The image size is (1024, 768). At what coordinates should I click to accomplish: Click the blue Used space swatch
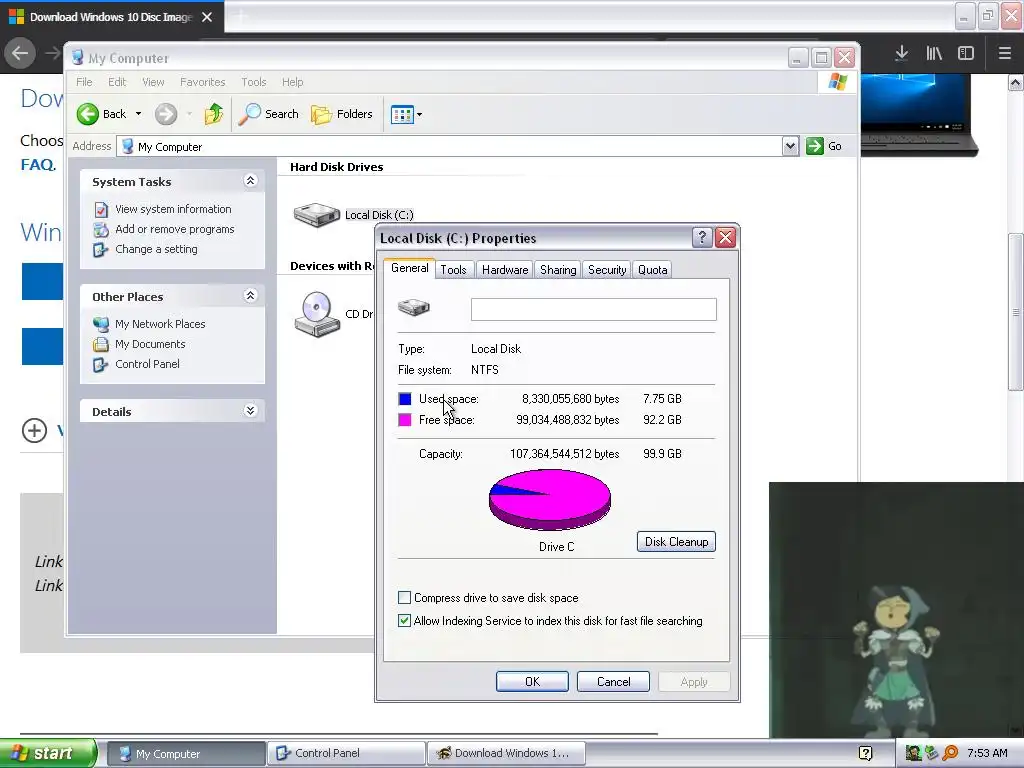click(405, 399)
